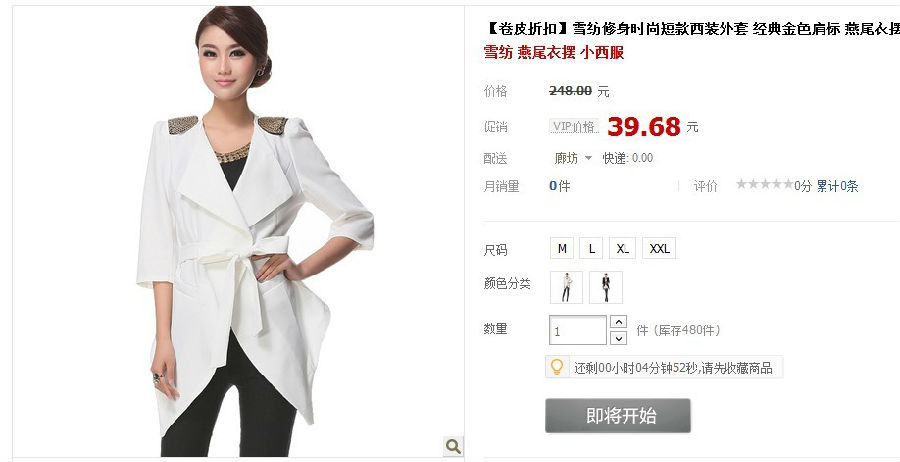Click the magnifier zoom icon on product photo
Screen dimensions: 900x462
click(x=453, y=446)
